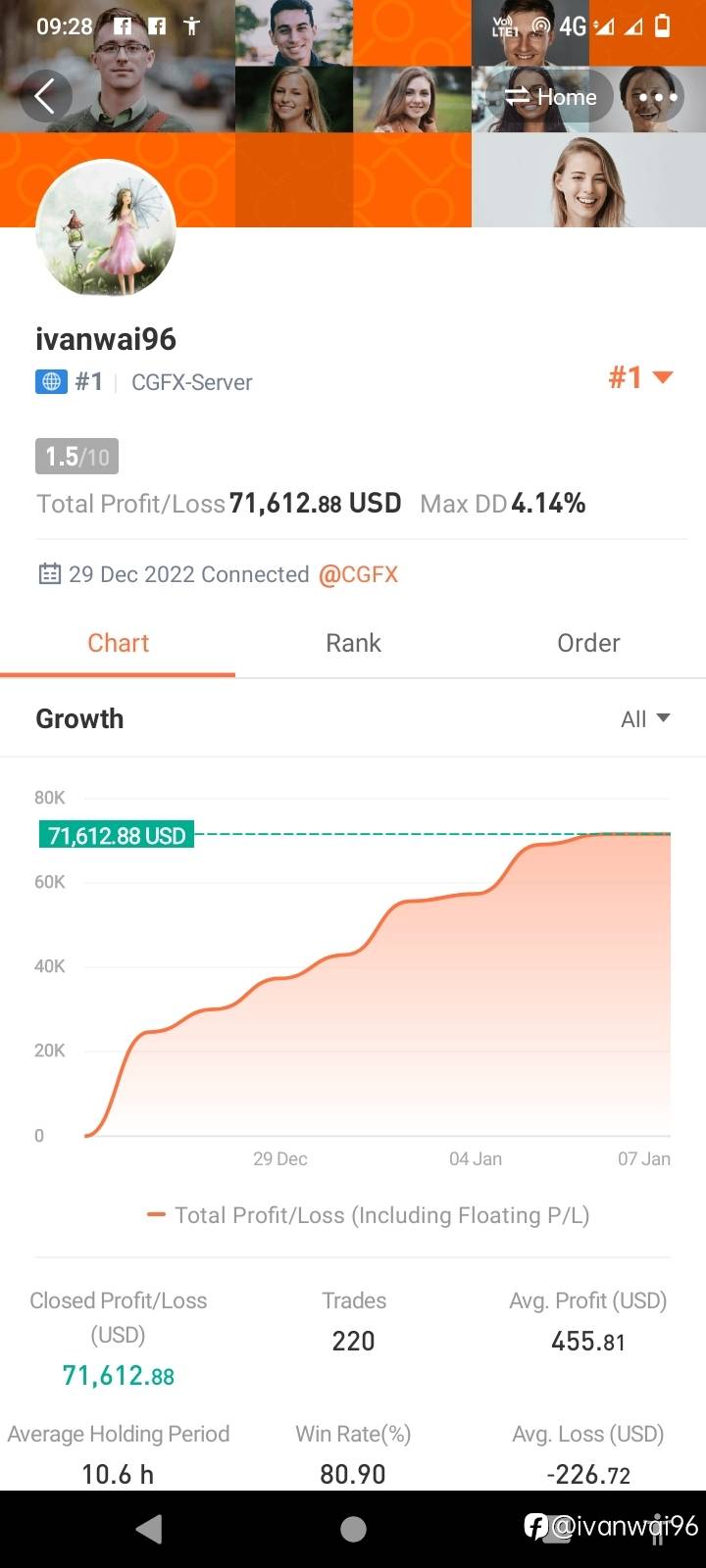Viewport: 706px width, 1568px height.
Task: Open the three-dots more options menu
Action: [x=657, y=97]
